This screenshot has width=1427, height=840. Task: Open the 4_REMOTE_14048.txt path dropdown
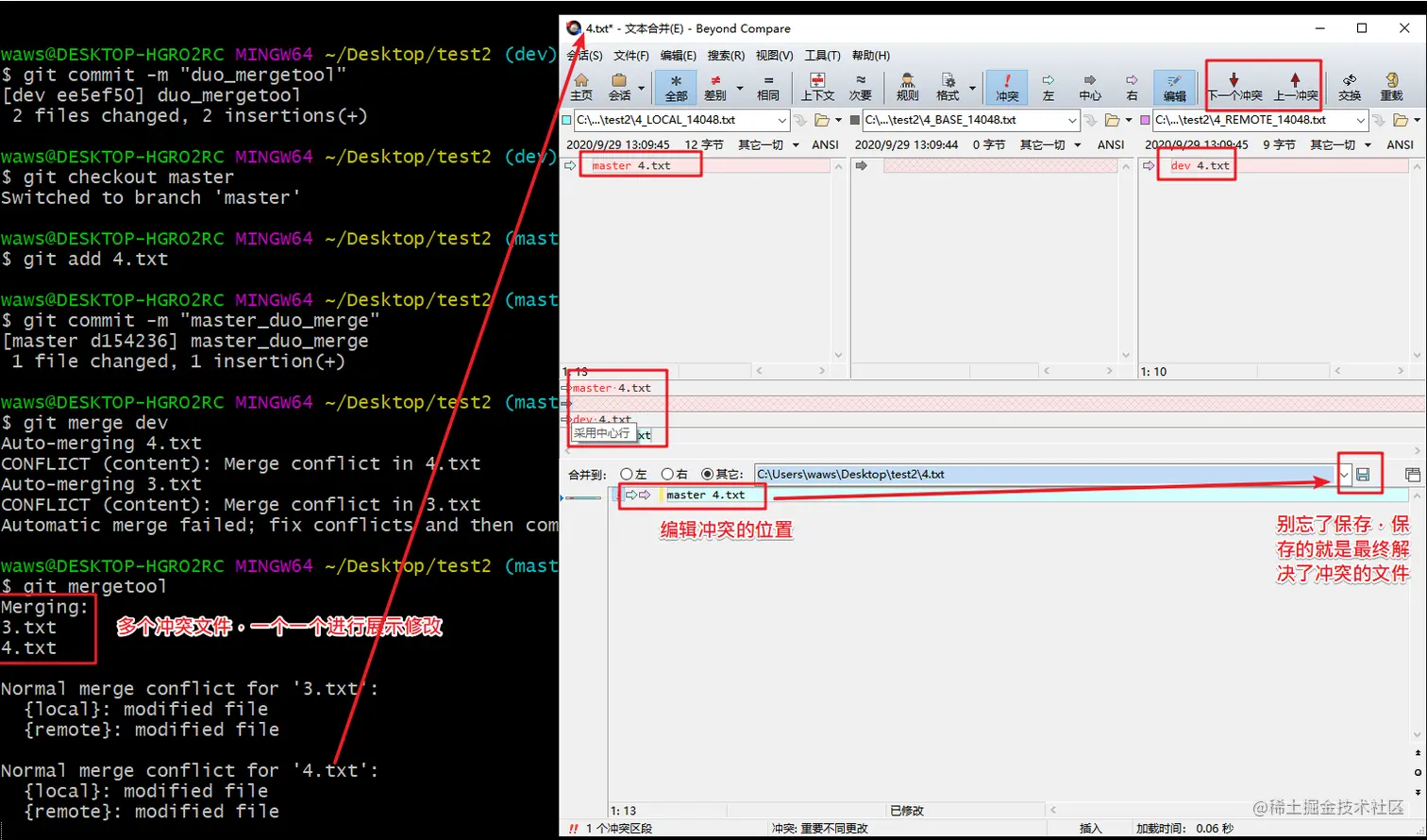coord(1361,120)
